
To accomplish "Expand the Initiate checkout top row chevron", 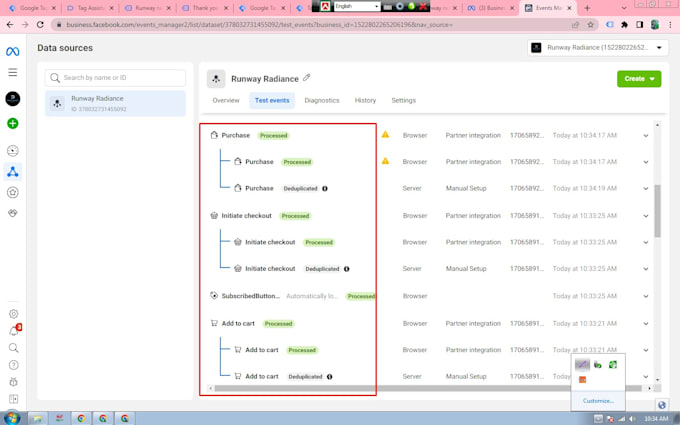I will point(645,216).
